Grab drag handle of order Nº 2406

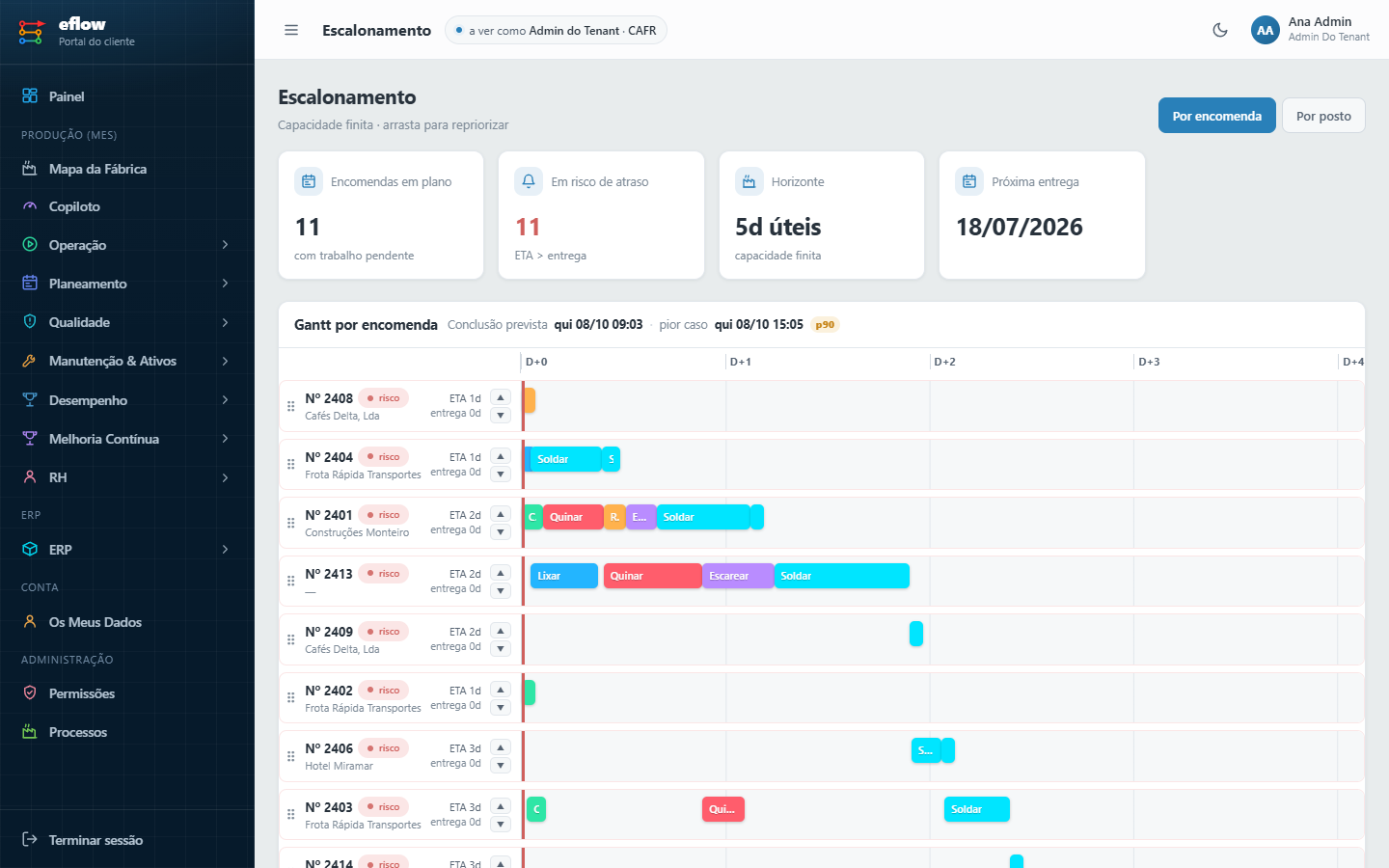click(291, 756)
